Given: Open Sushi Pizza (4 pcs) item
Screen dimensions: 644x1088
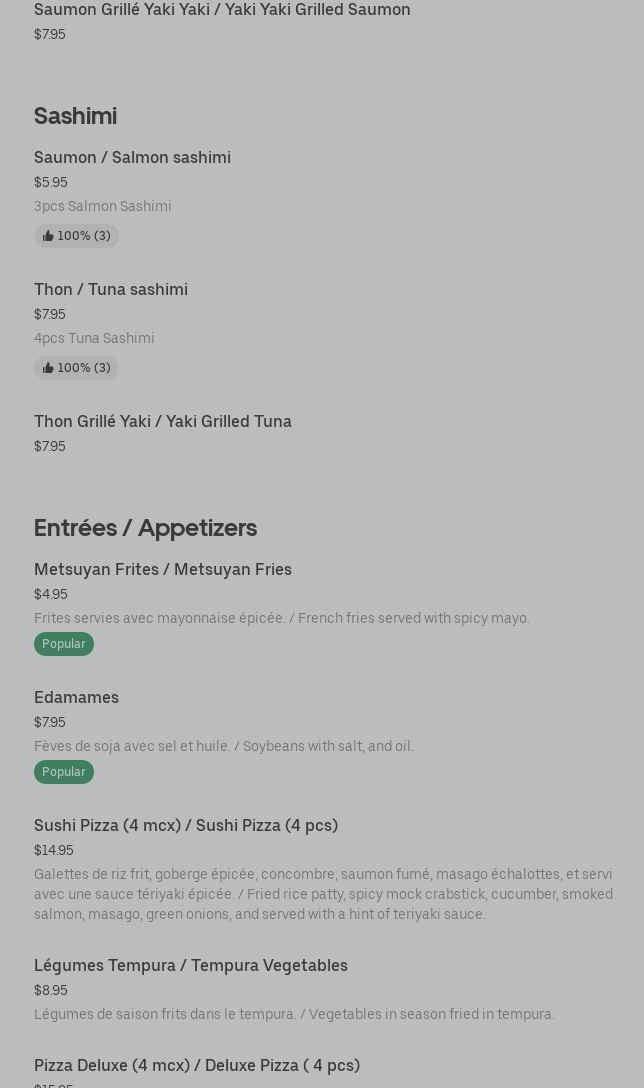Looking at the screenshot, I should click(186, 825).
